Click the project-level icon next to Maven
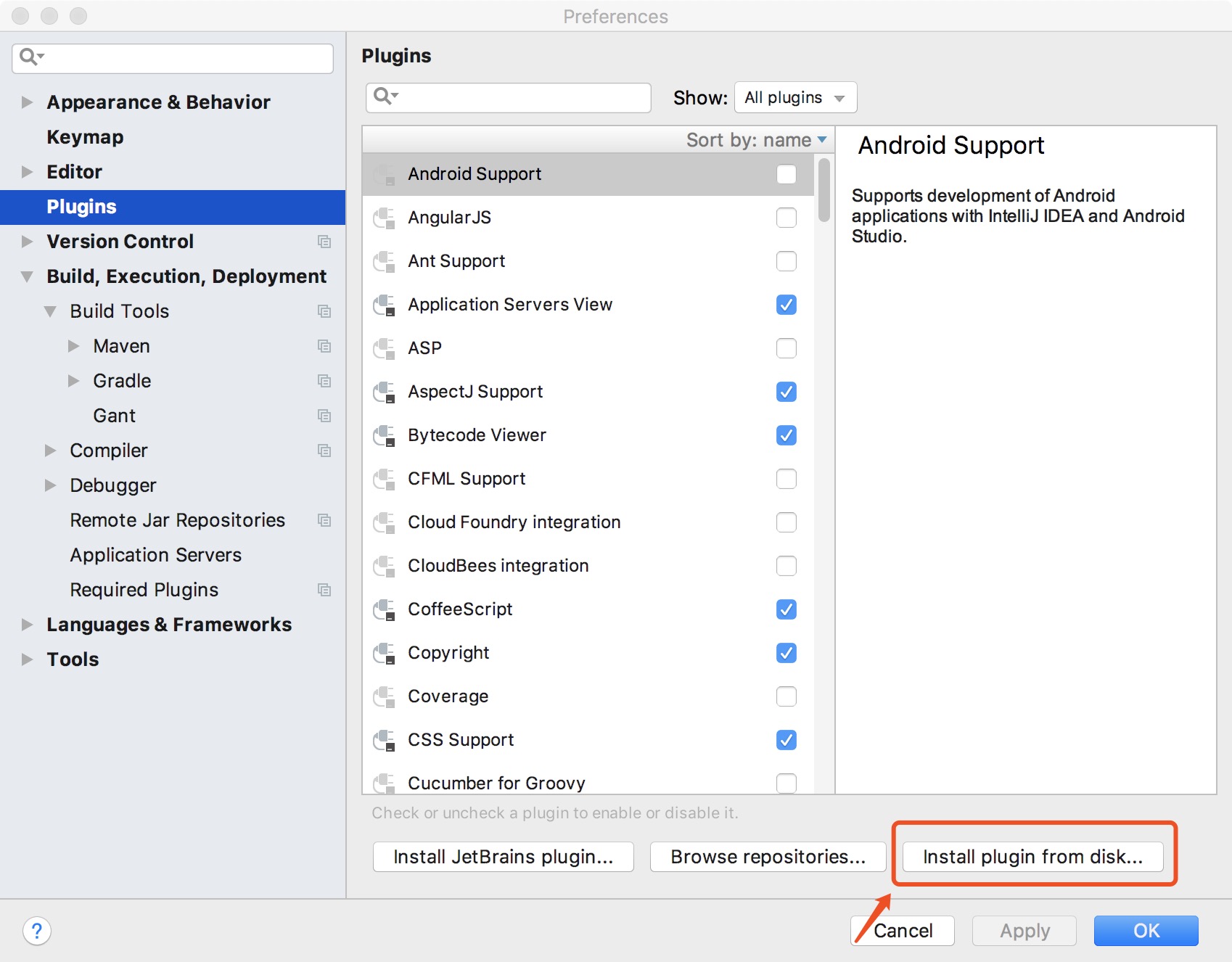The height and width of the screenshot is (962, 1232). pos(324,346)
